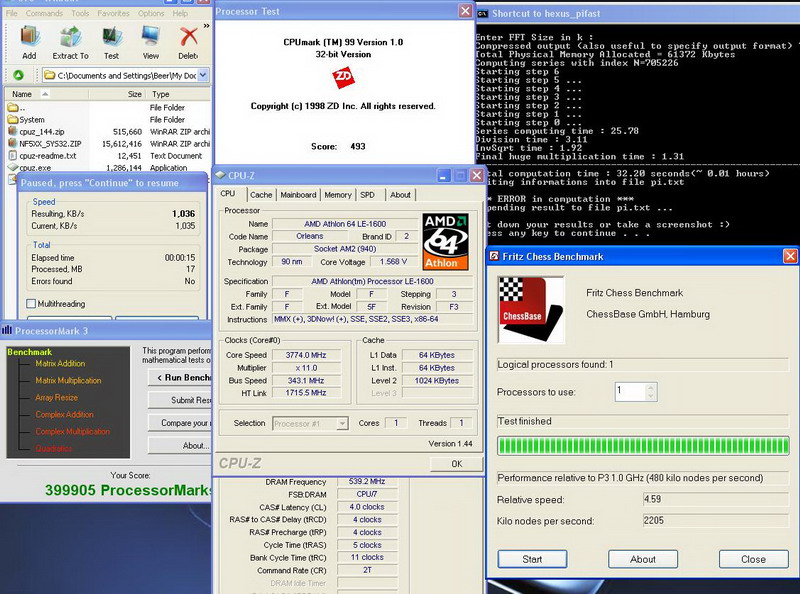Click Run Benchmark button in ProcessorMark
Viewport: 800px width, 594px height.
tap(180, 378)
